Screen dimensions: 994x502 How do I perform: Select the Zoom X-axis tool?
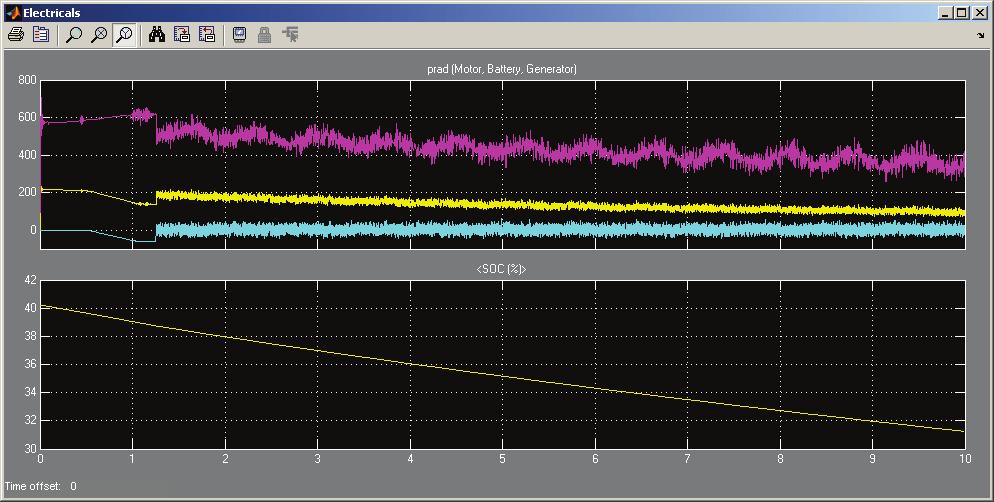click(100, 35)
